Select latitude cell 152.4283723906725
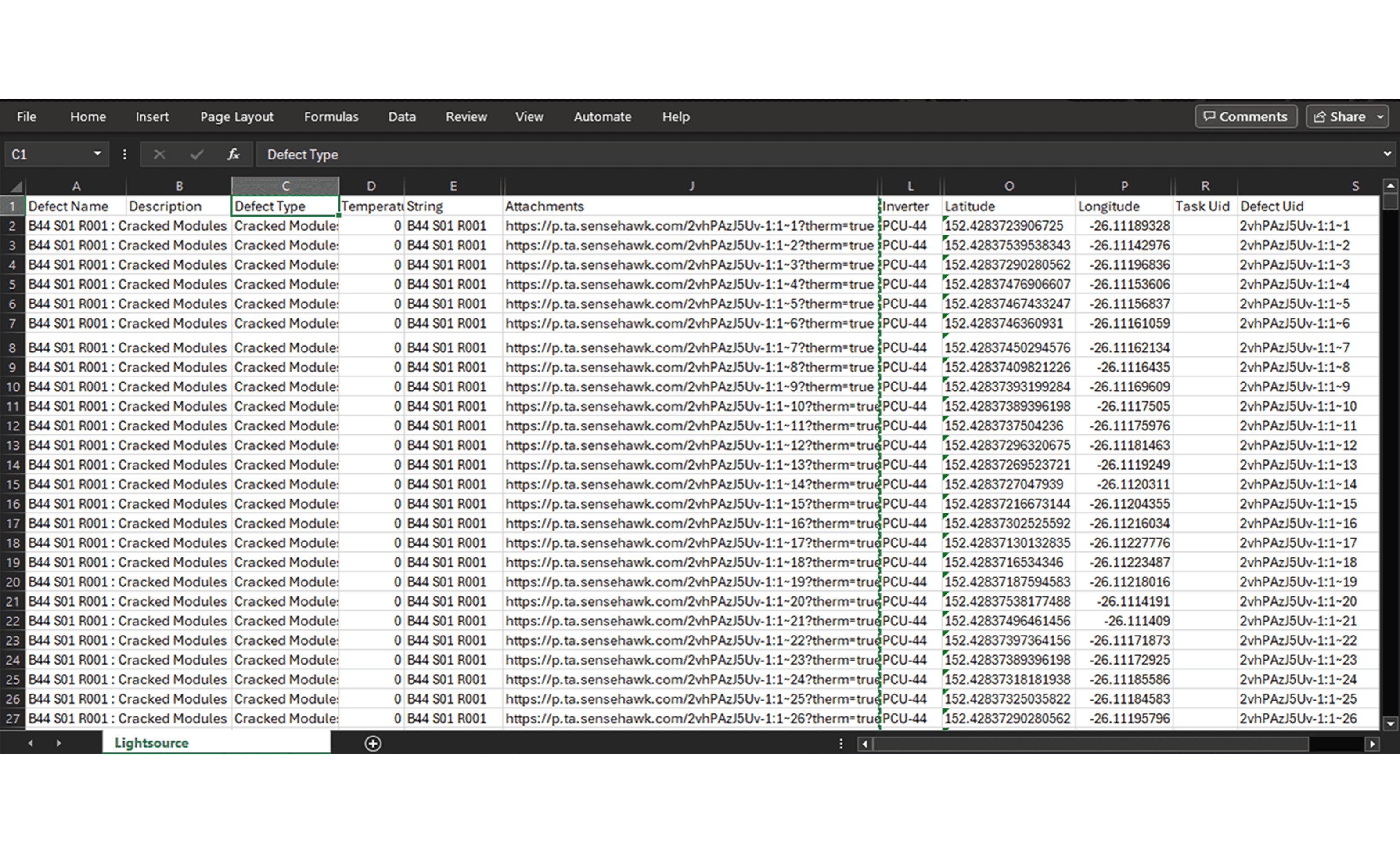 coord(1008,226)
